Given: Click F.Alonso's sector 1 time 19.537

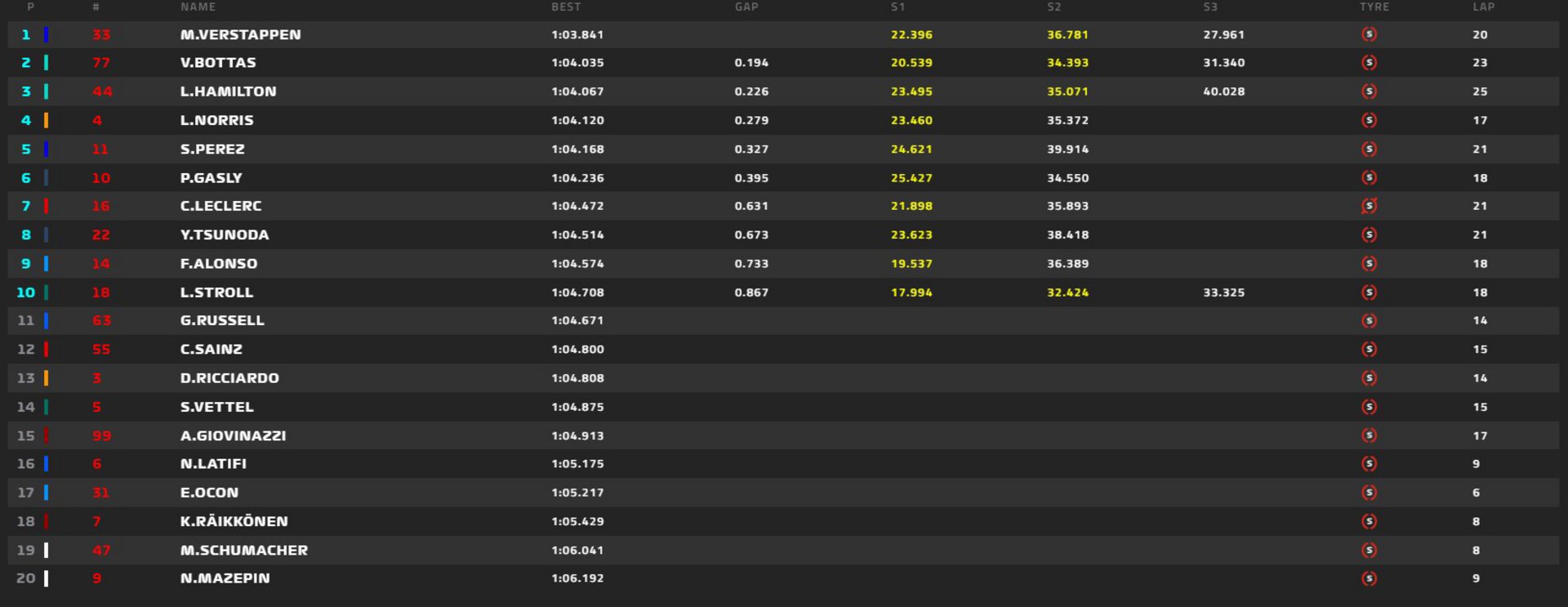Looking at the screenshot, I should tap(911, 264).
